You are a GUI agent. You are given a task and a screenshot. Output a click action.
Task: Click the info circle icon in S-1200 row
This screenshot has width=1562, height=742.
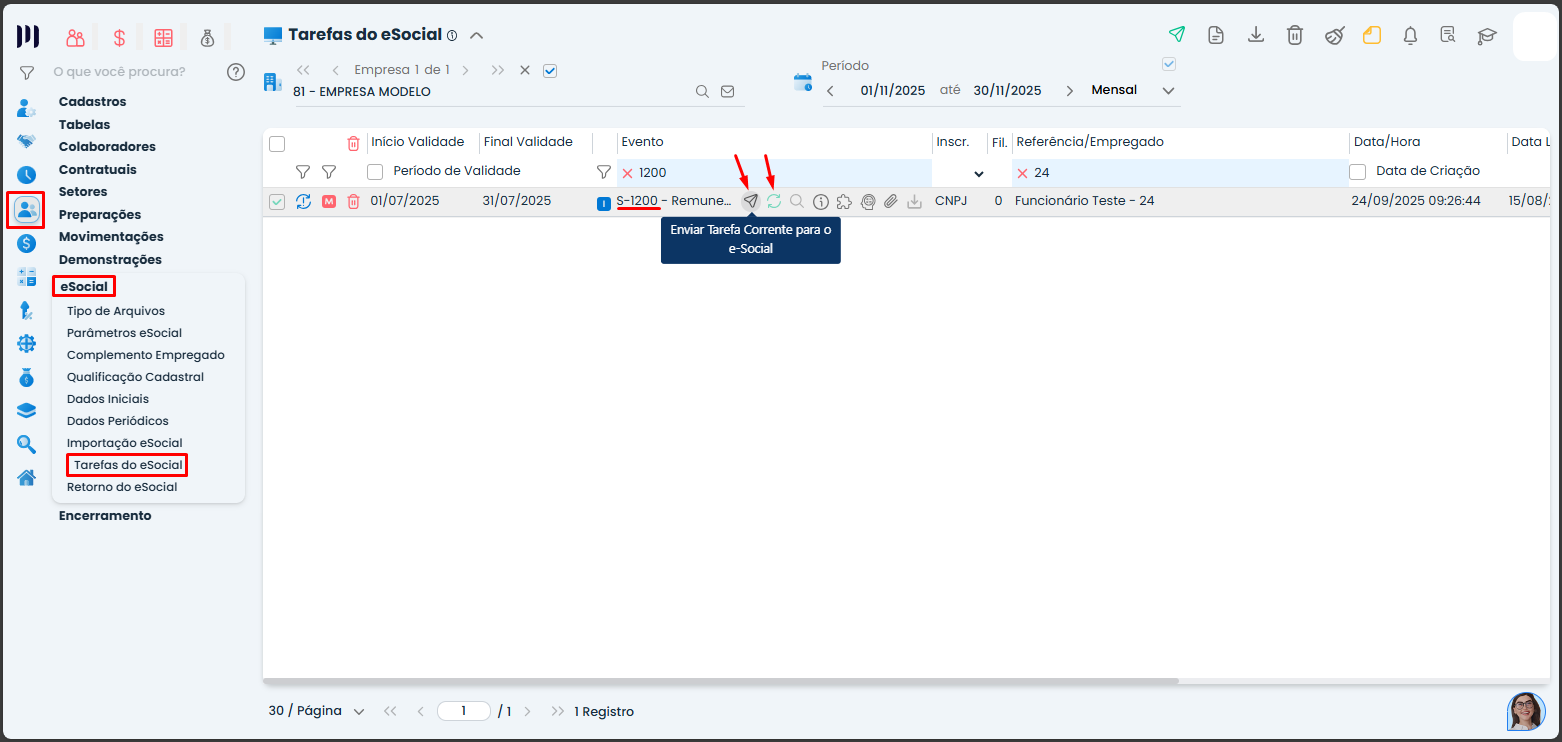821,201
